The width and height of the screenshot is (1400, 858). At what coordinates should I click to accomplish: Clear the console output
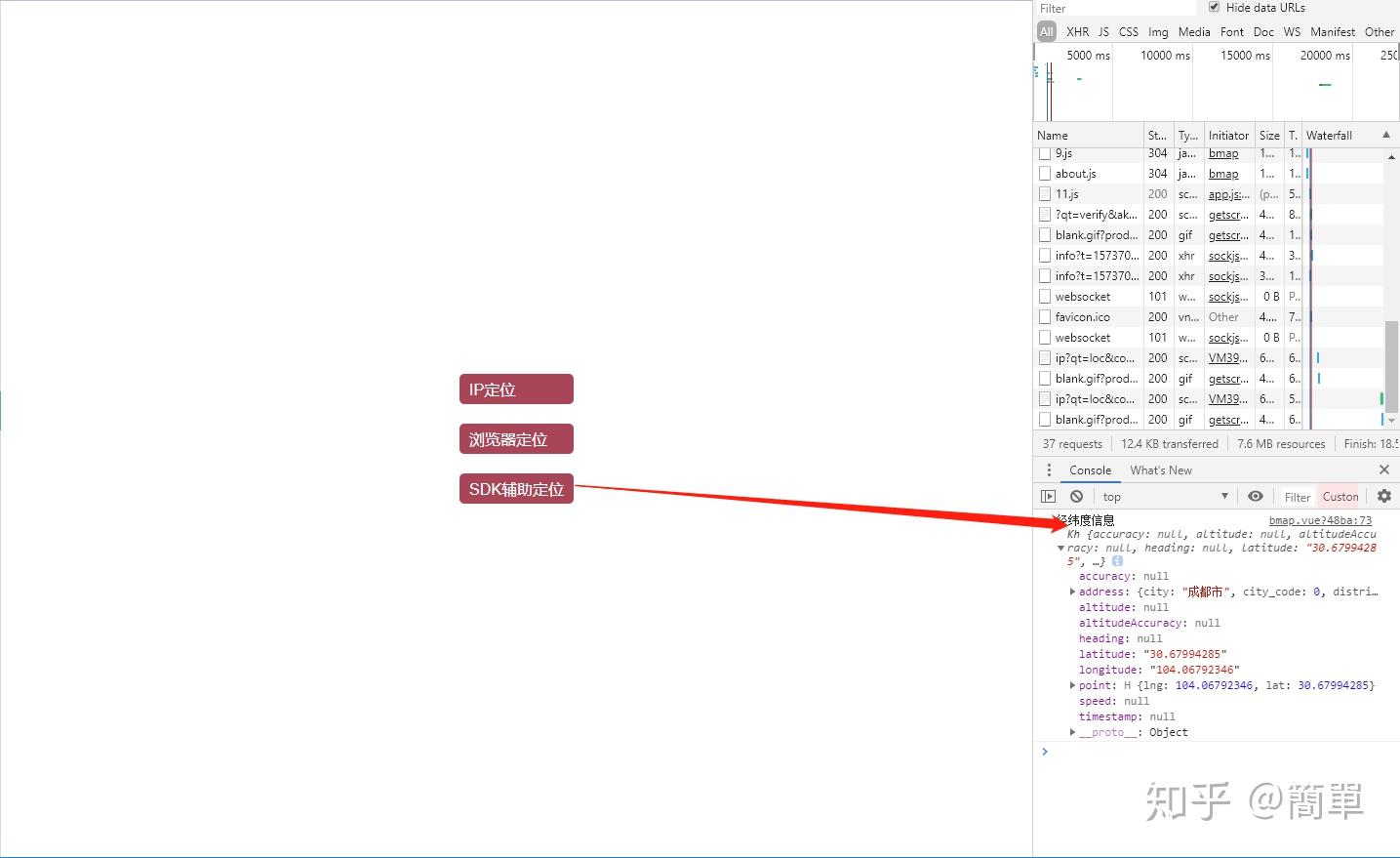point(1076,496)
